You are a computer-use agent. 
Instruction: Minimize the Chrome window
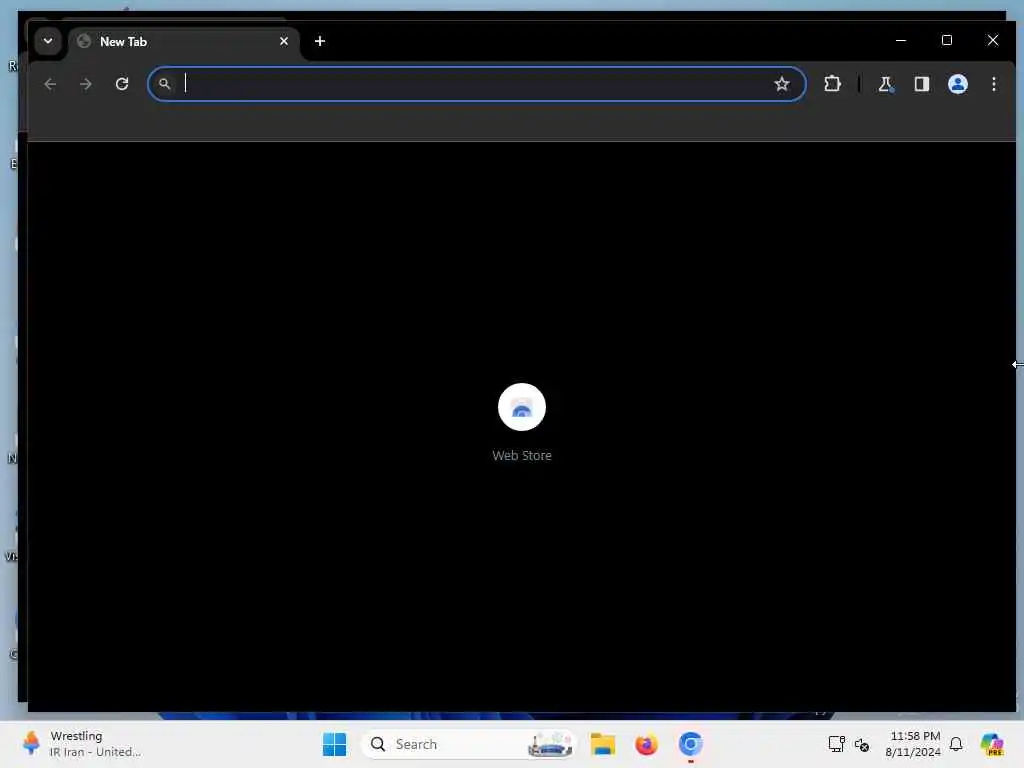point(901,40)
